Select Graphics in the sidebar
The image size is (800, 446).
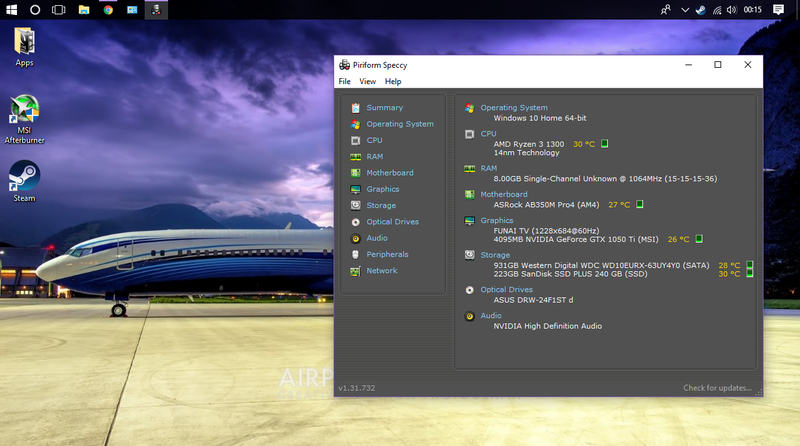pos(383,189)
